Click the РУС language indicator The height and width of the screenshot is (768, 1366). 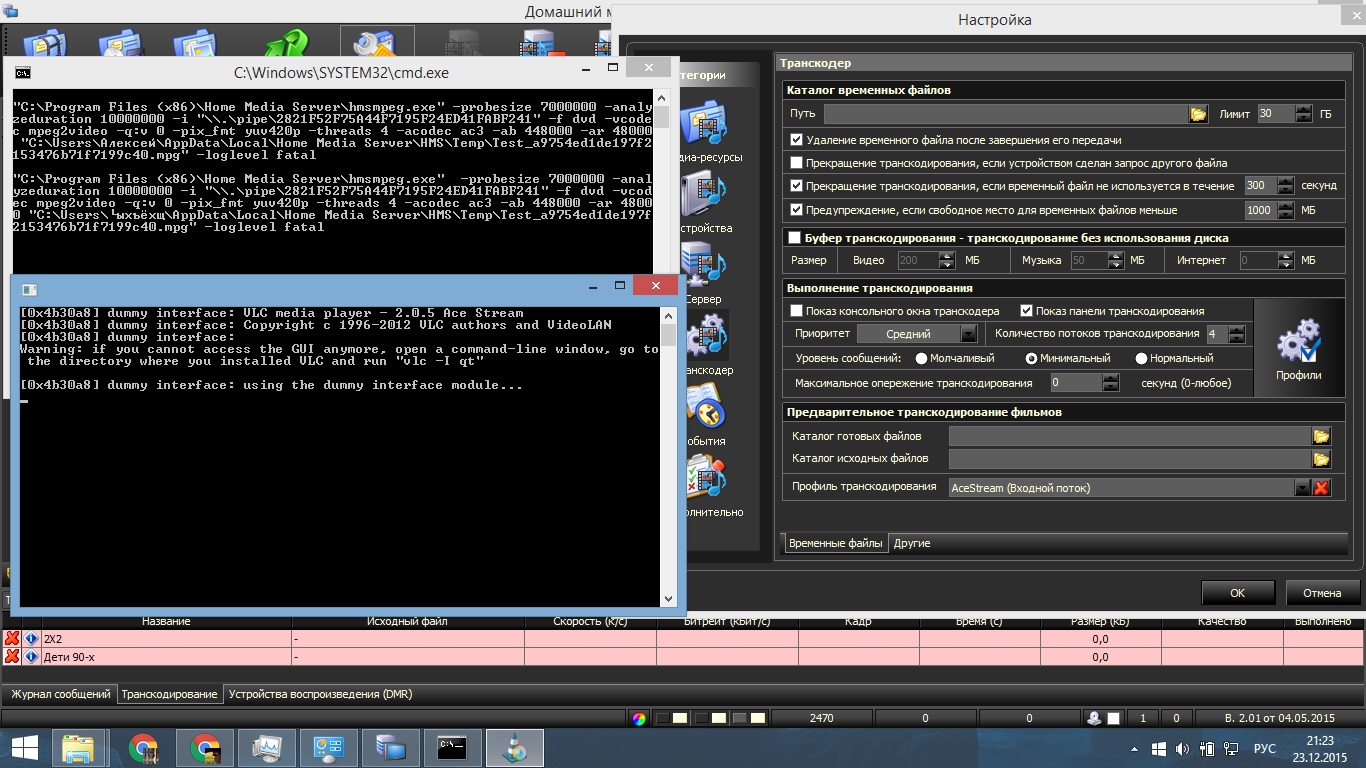pyautogui.click(x=1265, y=748)
